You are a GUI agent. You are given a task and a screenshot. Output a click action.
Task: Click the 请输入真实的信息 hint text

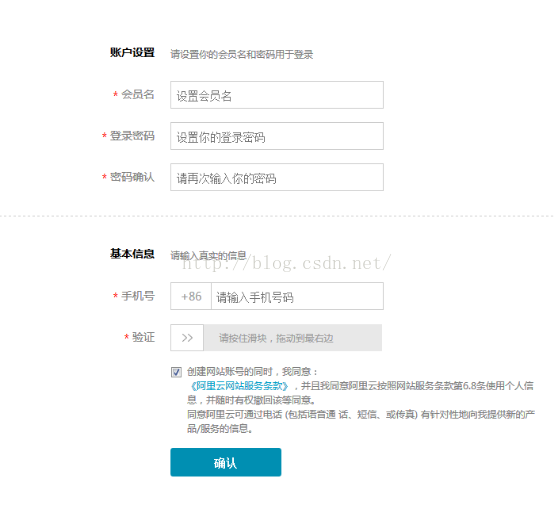point(208,255)
